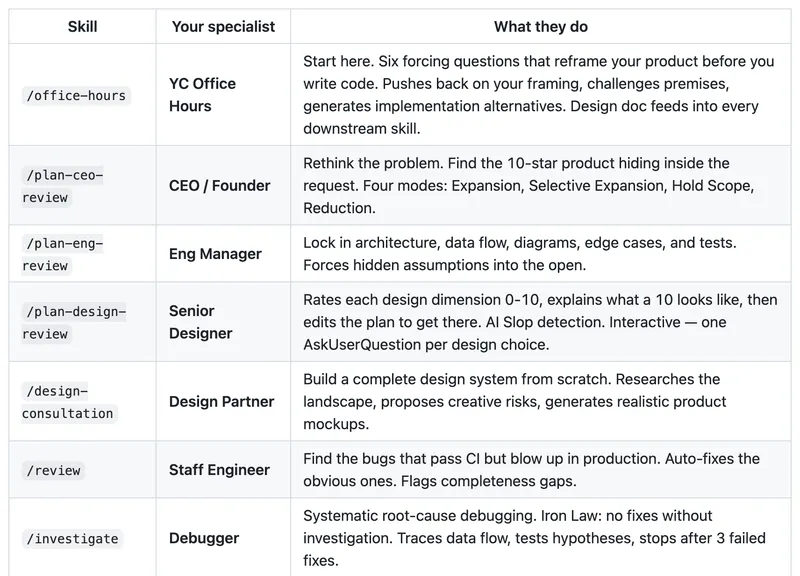Click the description starting 'Start here. Six forcing'

pyautogui.click(x=539, y=95)
